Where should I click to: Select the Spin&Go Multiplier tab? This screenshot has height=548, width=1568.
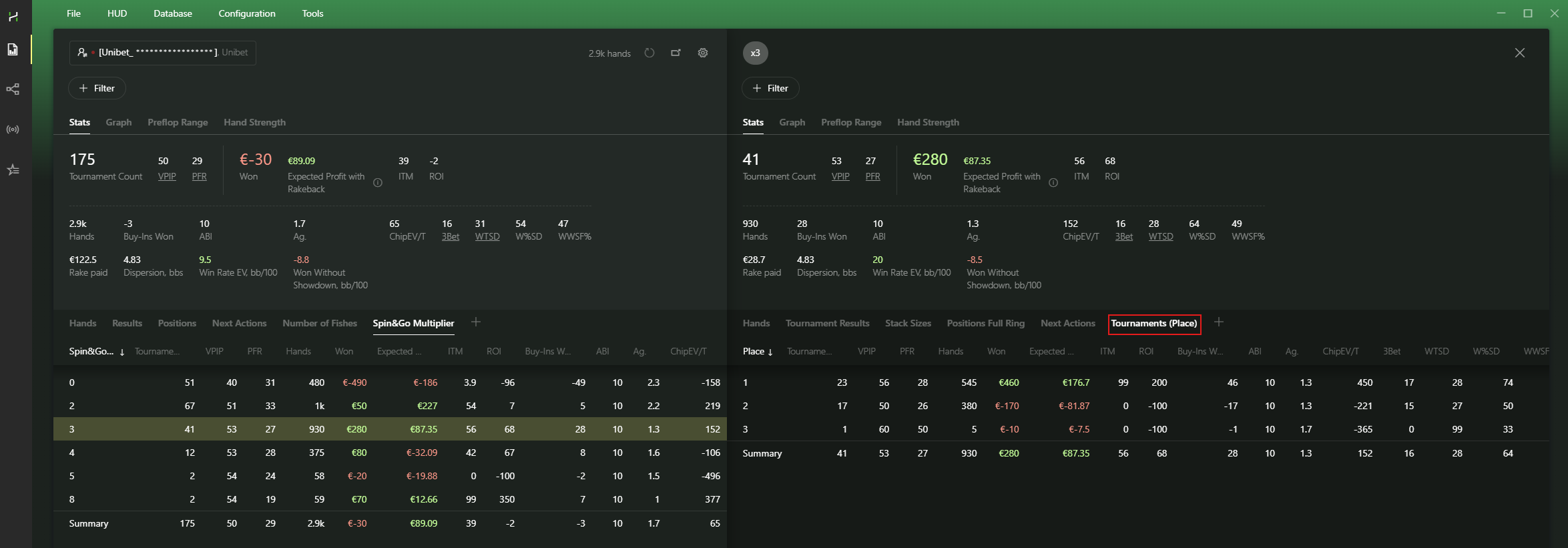click(413, 323)
